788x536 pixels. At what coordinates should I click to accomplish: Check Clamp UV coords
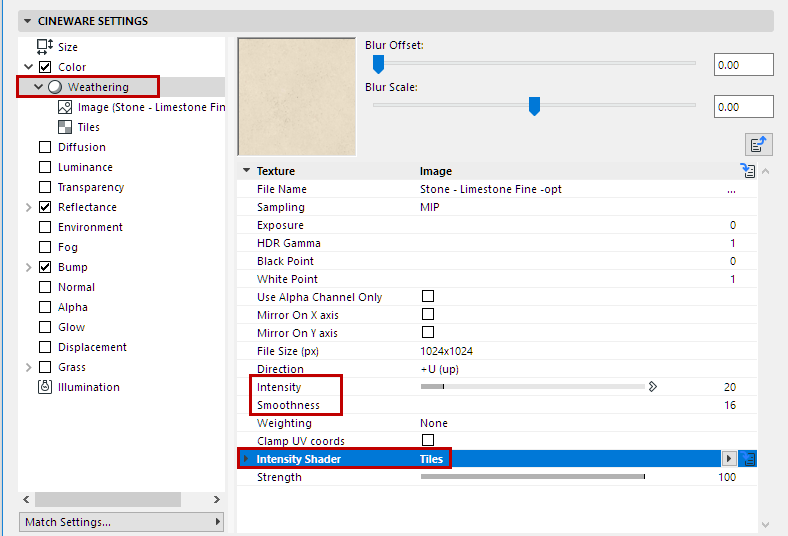pyautogui.click(x=428, y=440)
